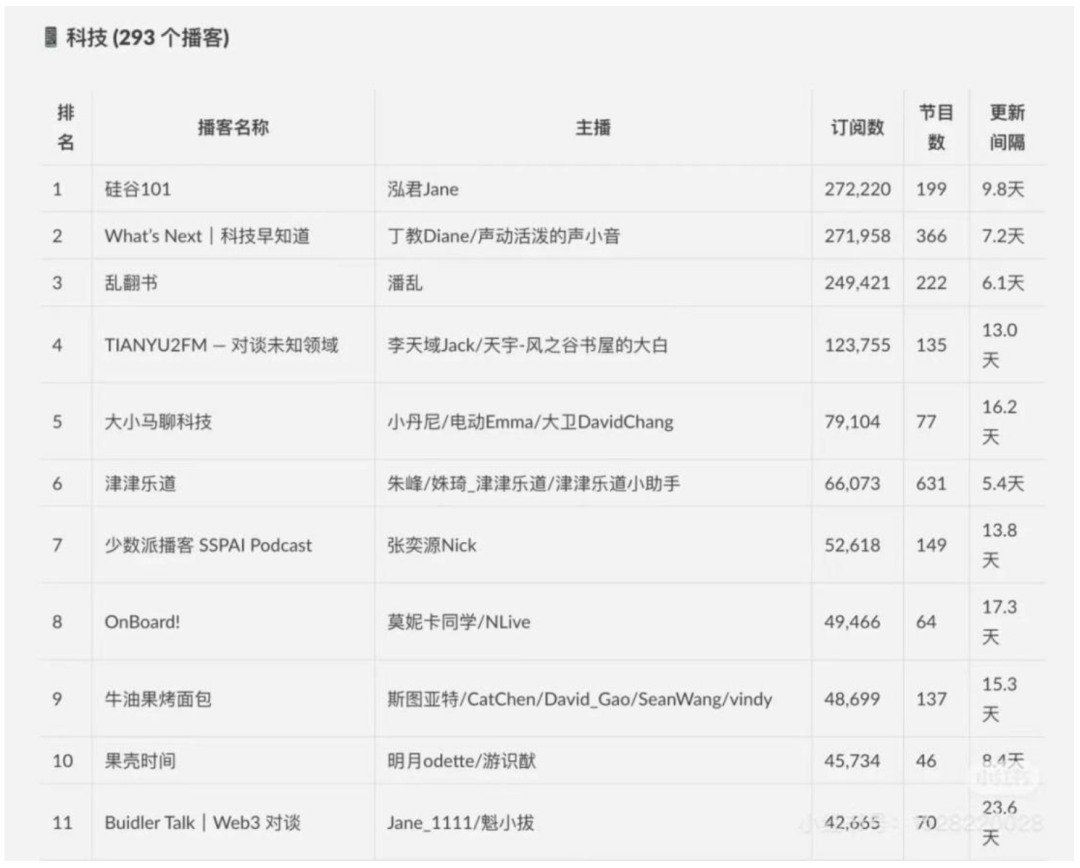Click the 排名 column header
The width and height of the screenshot is (1080, 868).
click(x=65, y=127)
